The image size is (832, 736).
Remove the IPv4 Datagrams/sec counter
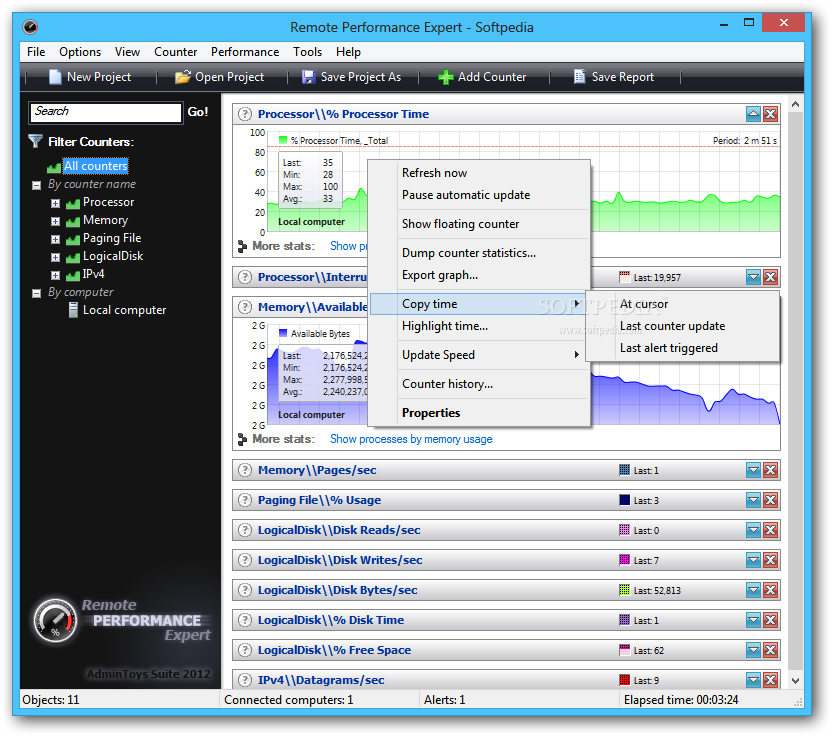(770, 679)
